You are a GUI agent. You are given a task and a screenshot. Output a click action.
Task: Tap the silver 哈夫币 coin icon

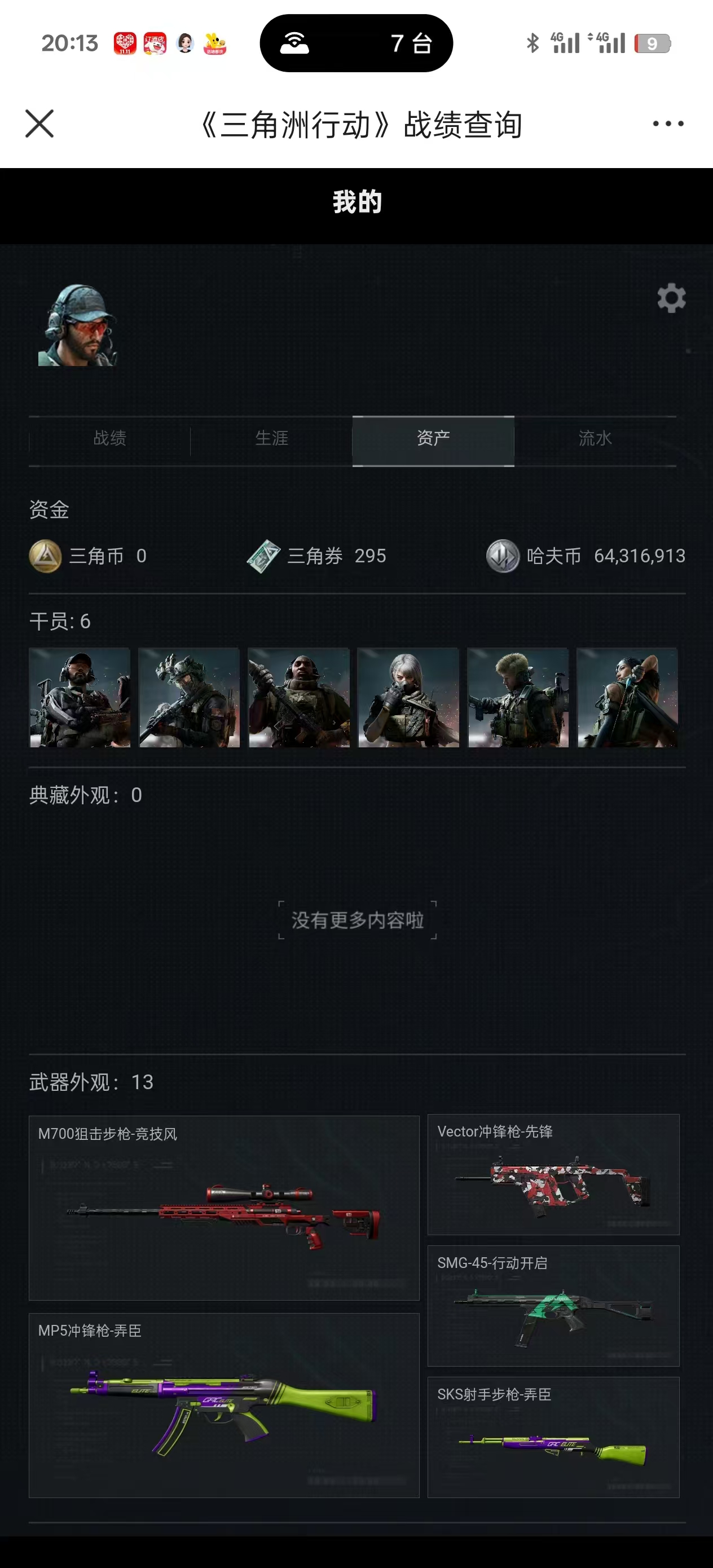(503, 556)
